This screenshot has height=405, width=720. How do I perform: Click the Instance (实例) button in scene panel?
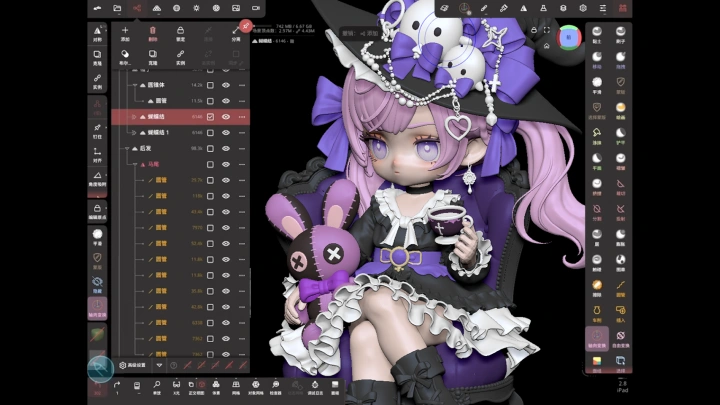coord(180,57)
